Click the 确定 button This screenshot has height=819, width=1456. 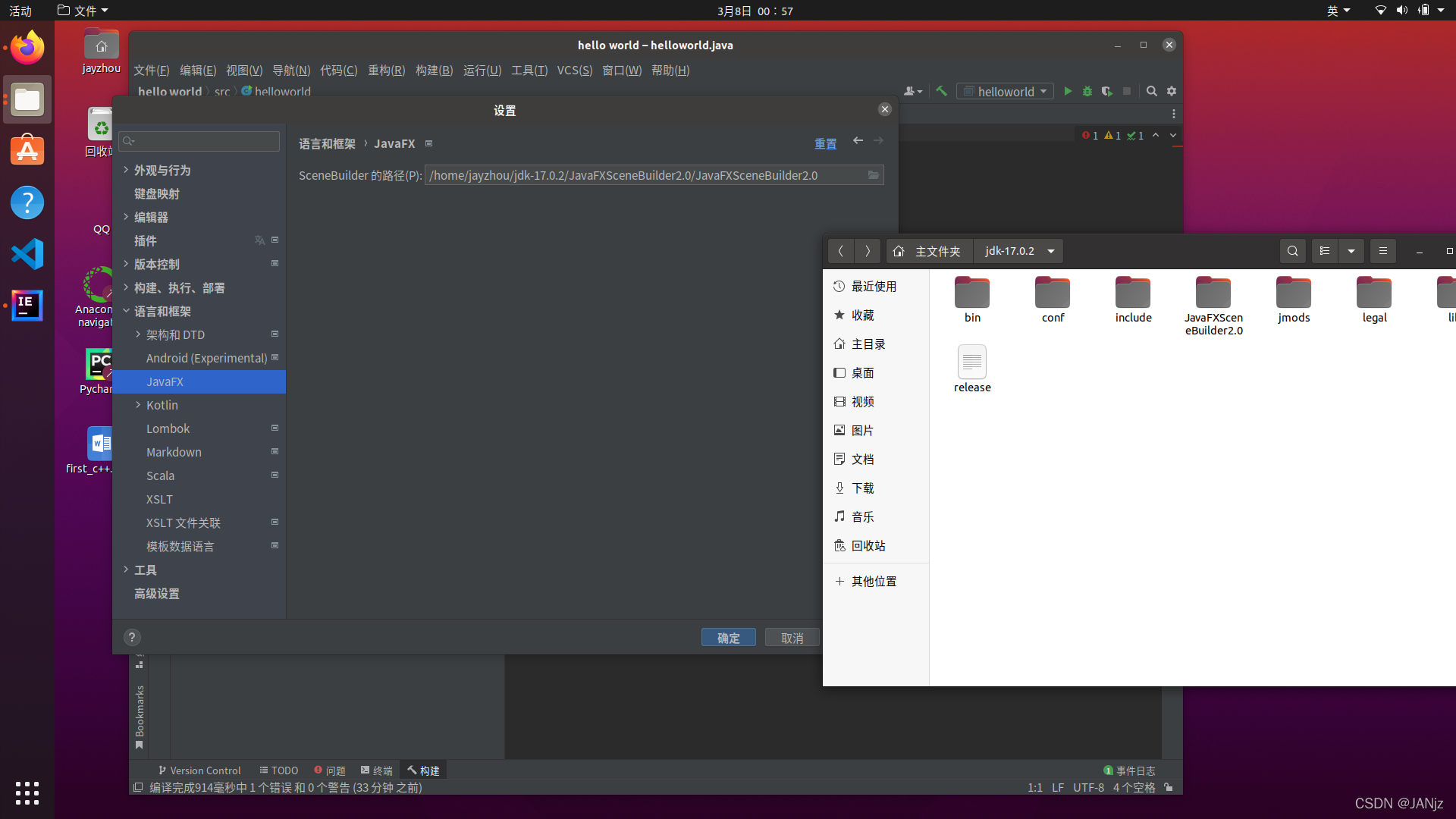click(728, 638)
